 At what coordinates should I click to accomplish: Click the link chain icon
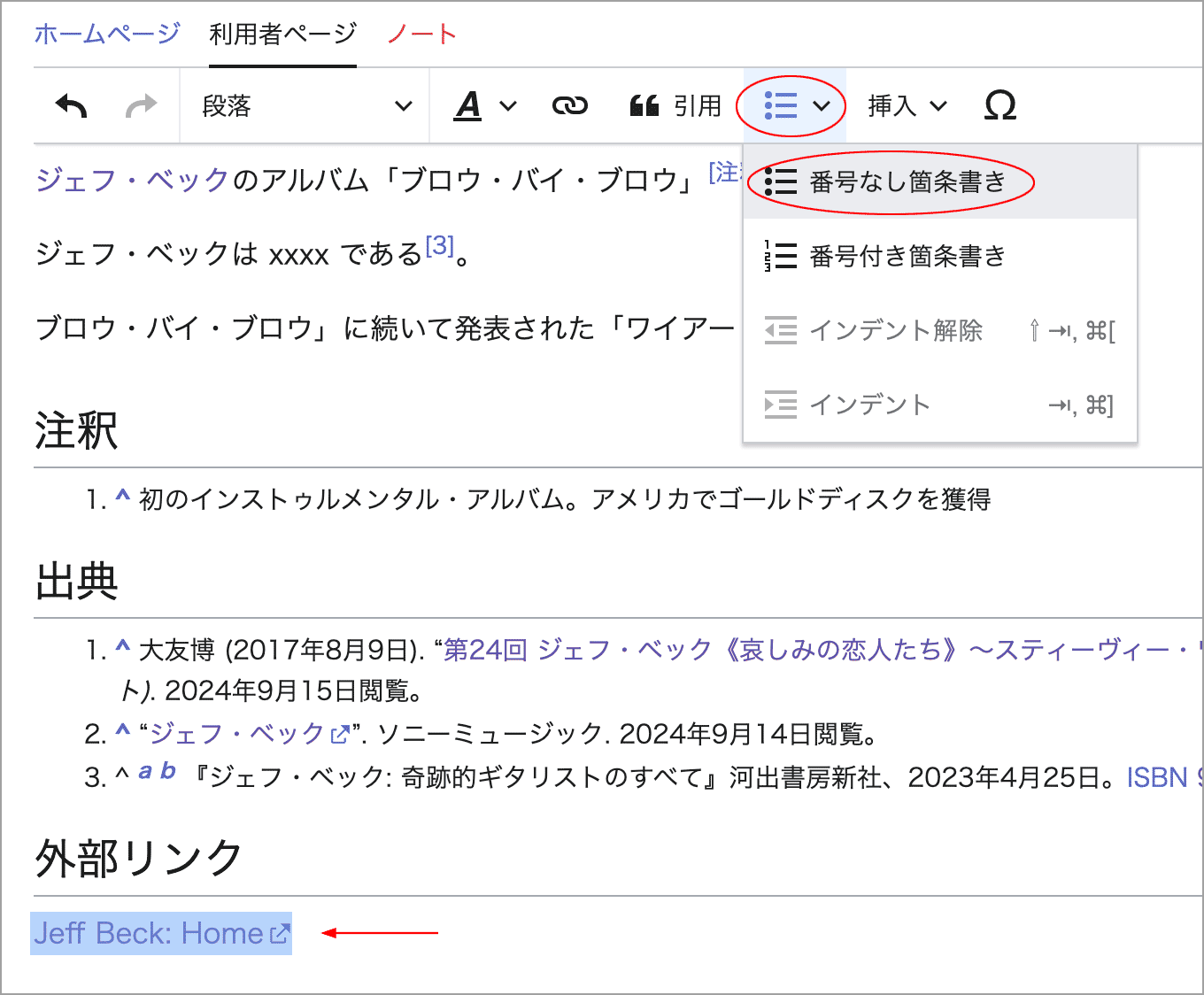[x=569, y=106]
